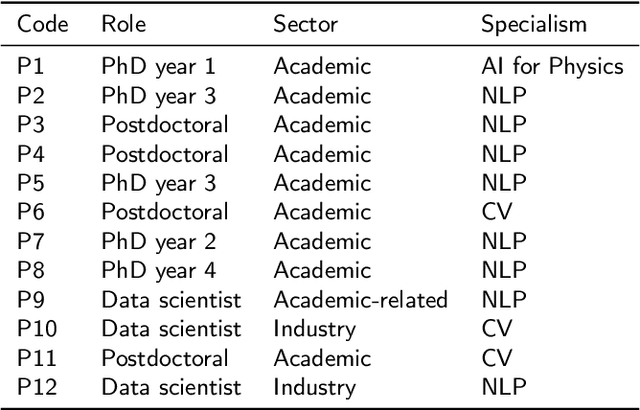Viewport: 640px width, 410px height.
Task: Click the Postdoctoral role in row P11
Action: click(164, 357)
